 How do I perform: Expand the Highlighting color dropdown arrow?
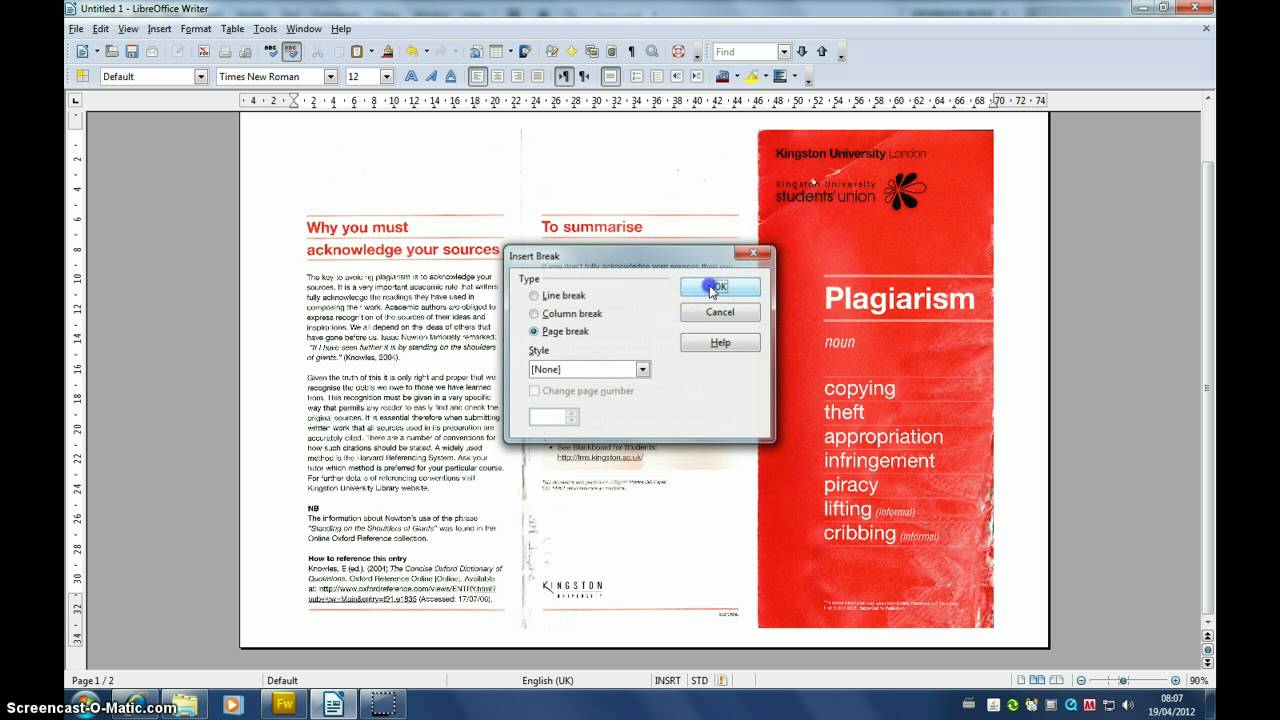[x=767, y=77]
